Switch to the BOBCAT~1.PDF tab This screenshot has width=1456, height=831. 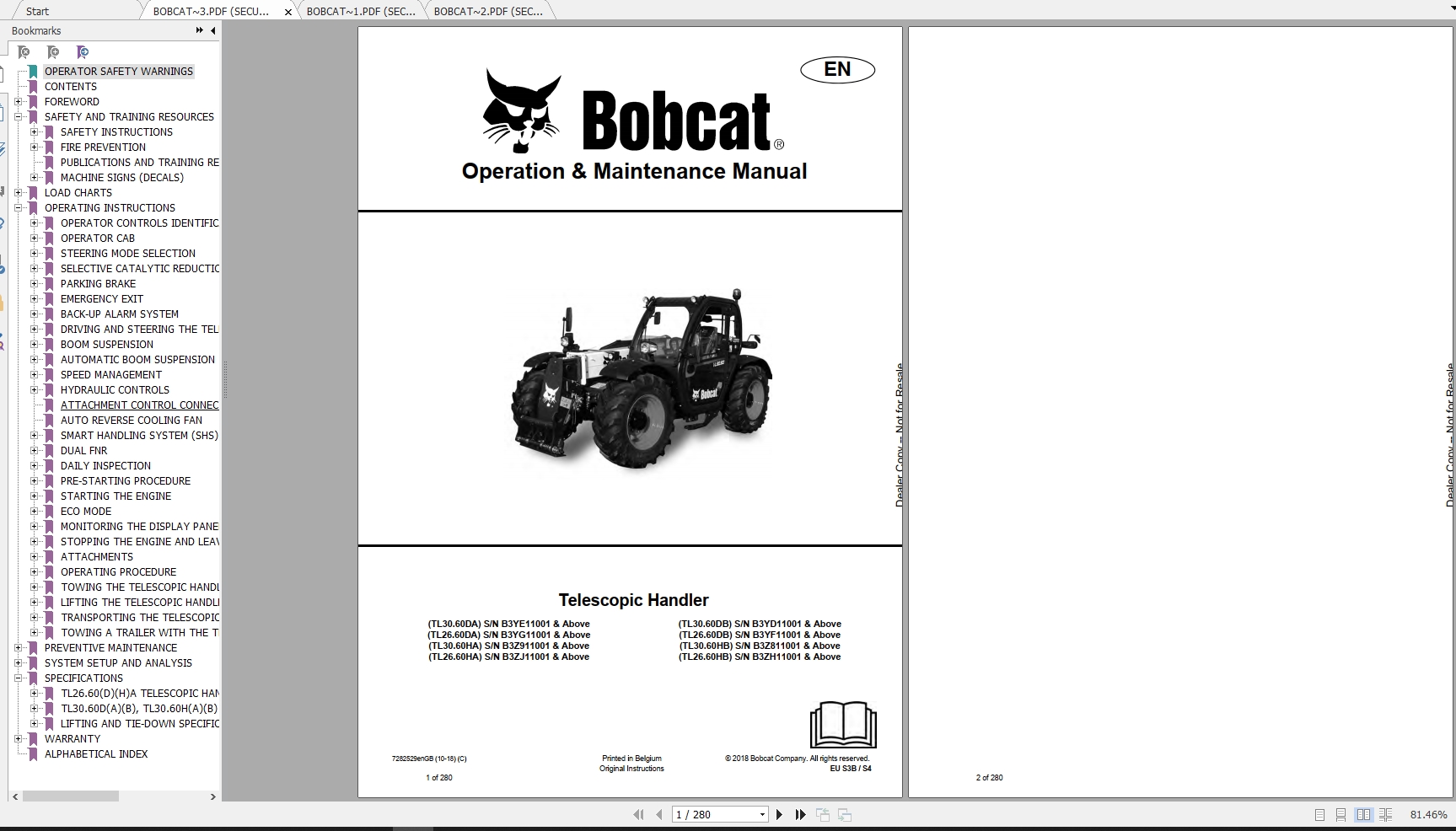tap(360, 11)
